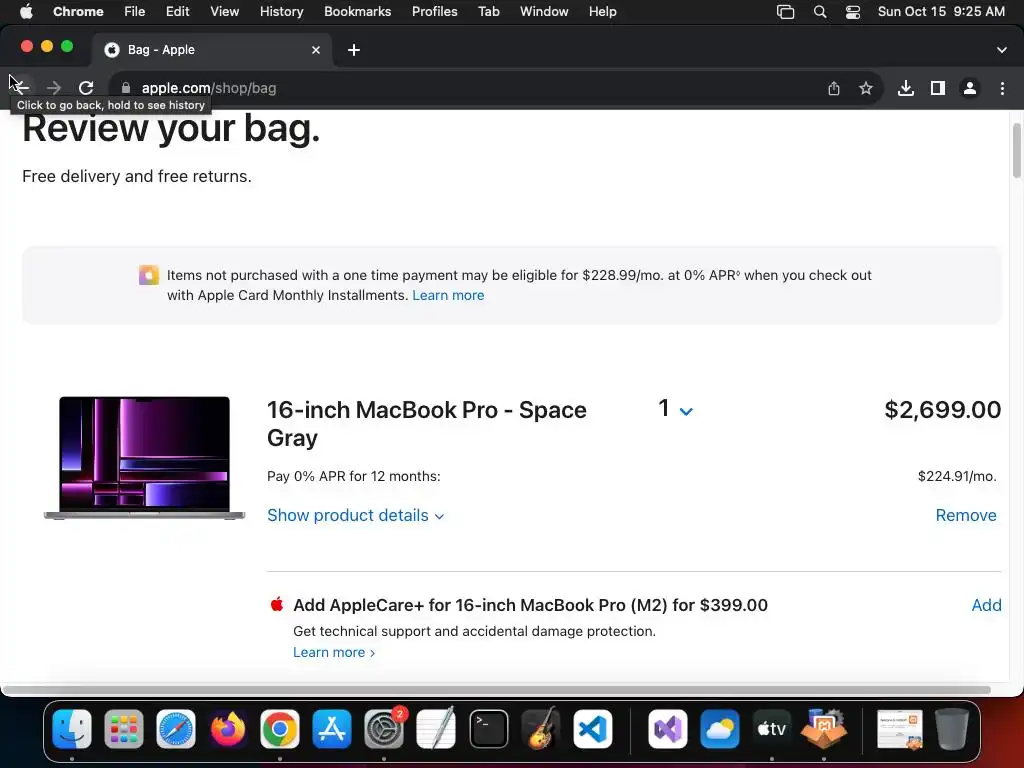Open the Apple menu logo
The image size is (1024, 768).
point(25,11)
